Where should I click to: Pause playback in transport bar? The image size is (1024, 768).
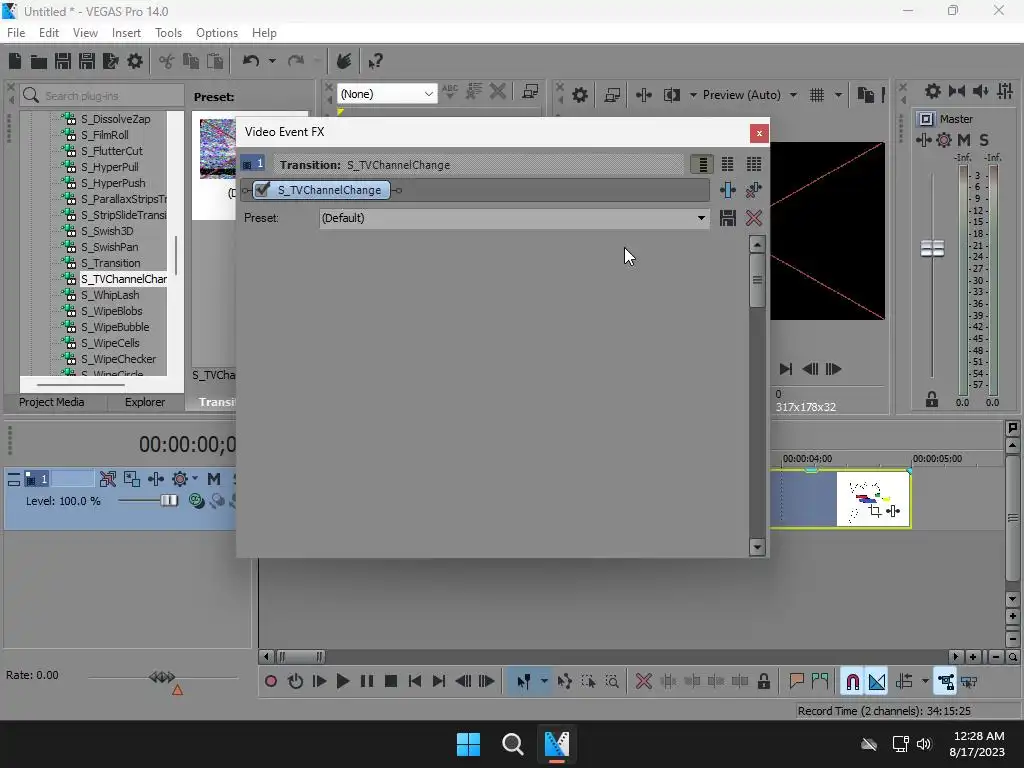[x=367, y=682]
